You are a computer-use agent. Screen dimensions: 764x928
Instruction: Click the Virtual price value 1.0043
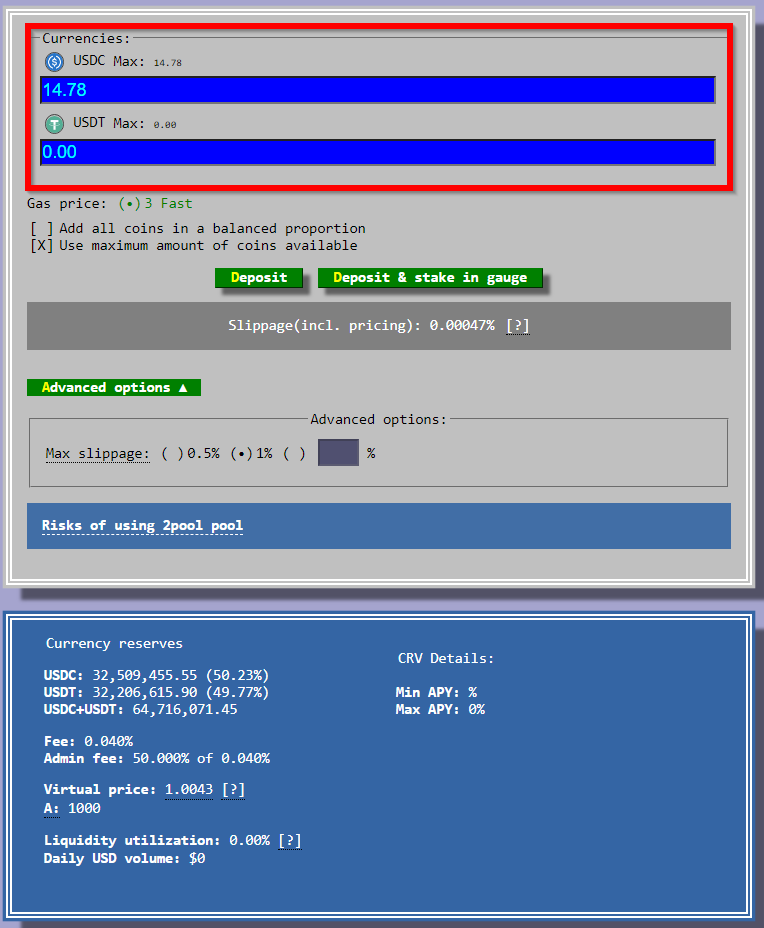coord(189,790)
